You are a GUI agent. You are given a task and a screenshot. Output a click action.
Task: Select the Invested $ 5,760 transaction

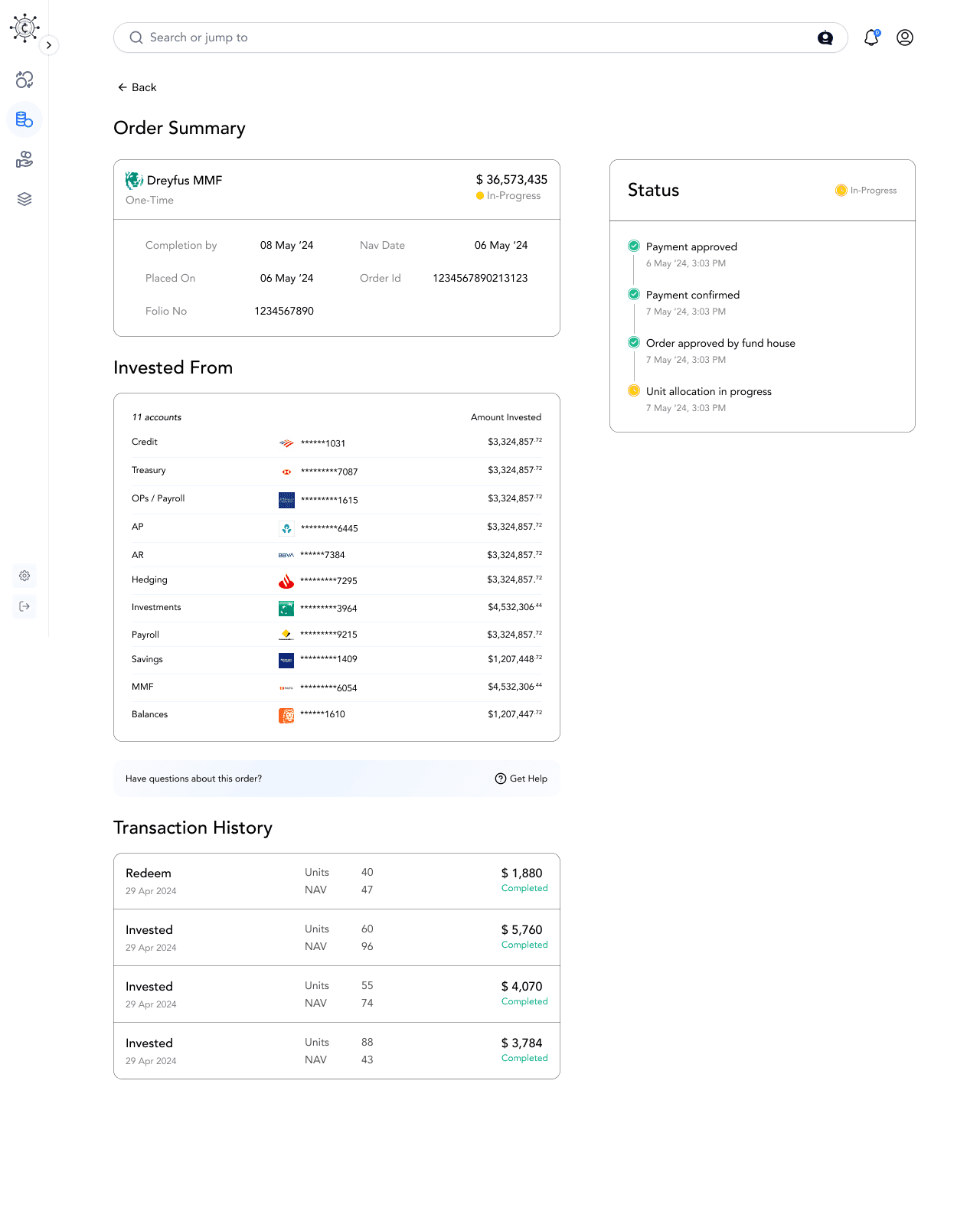[337, 938]
